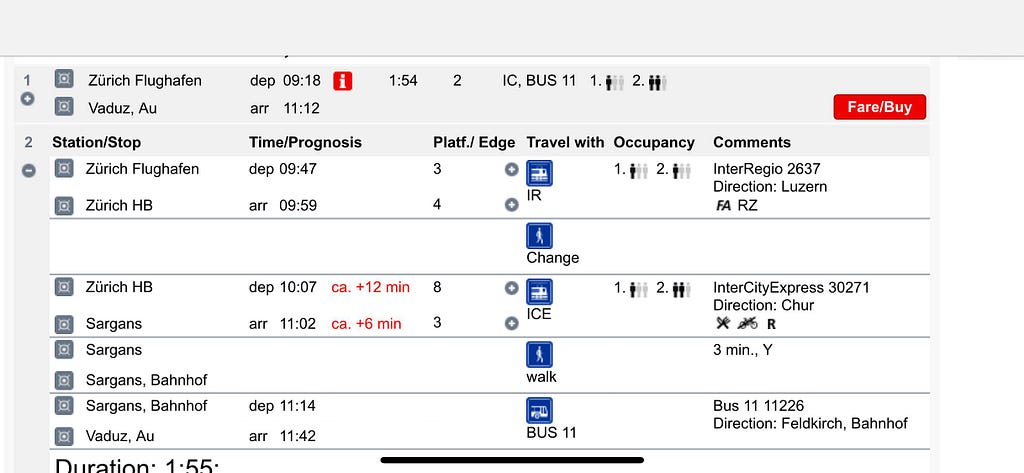Screen dimensions: 1024x473
Task: Expand platform 3 details at Sargans arrival
Action: click(511, 323)
